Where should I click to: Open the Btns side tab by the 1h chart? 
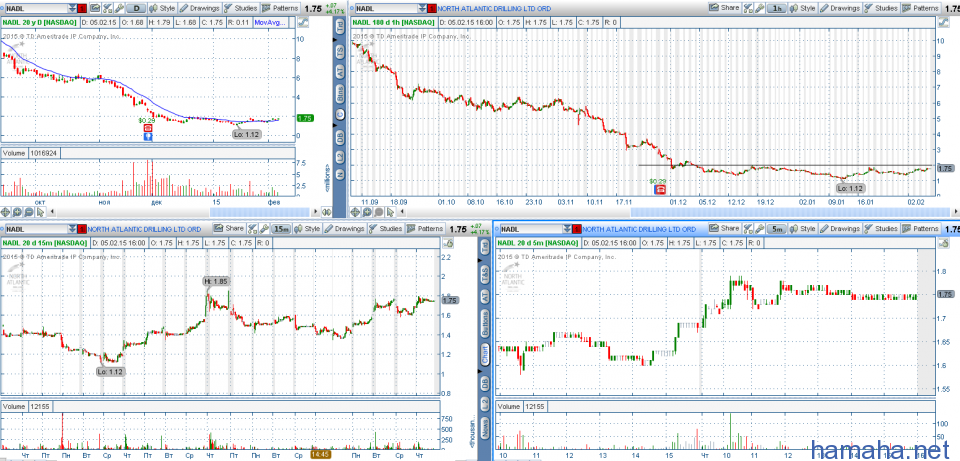click(x=340, y=94)
